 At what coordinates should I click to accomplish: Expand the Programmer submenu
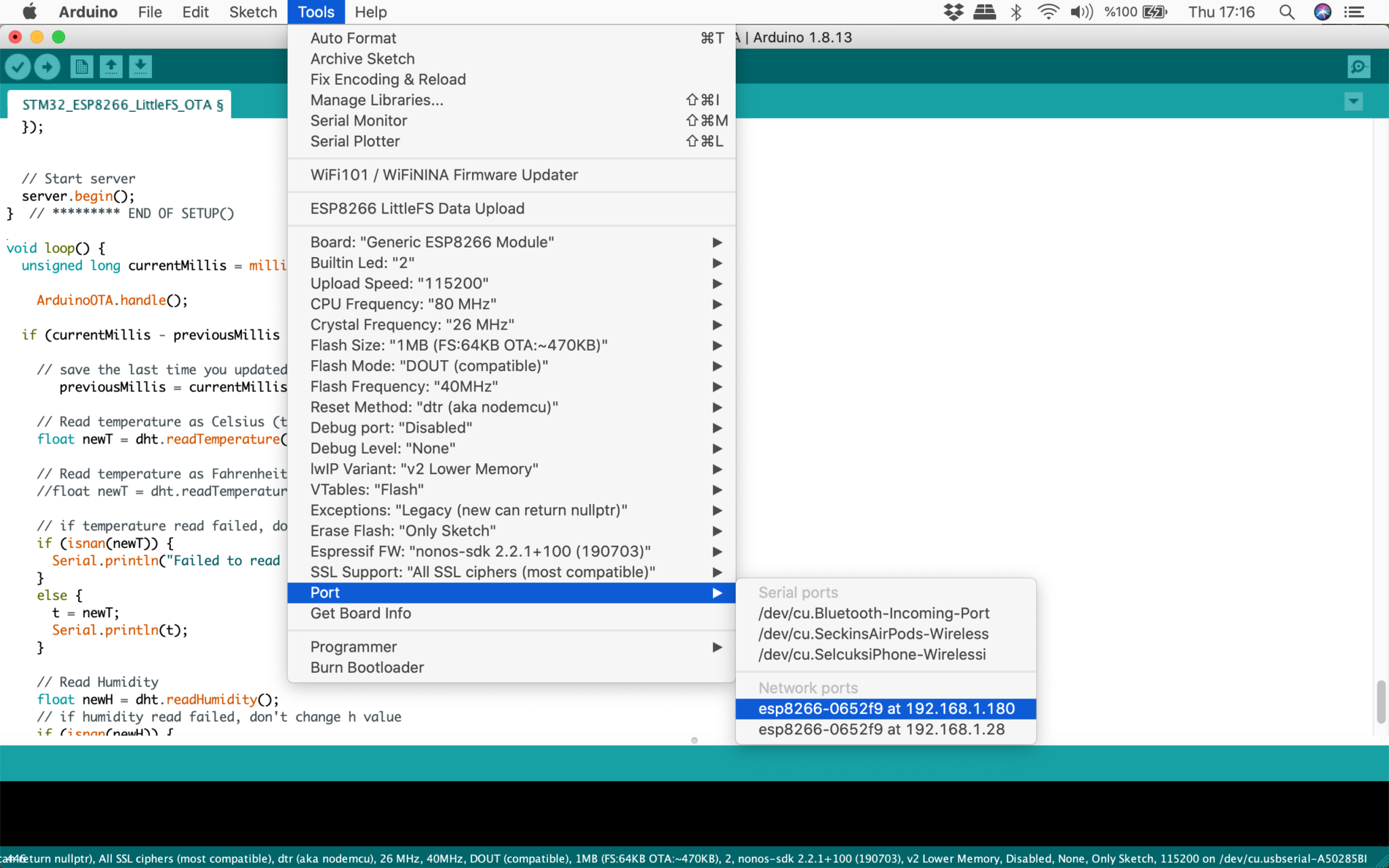point(511,647)
